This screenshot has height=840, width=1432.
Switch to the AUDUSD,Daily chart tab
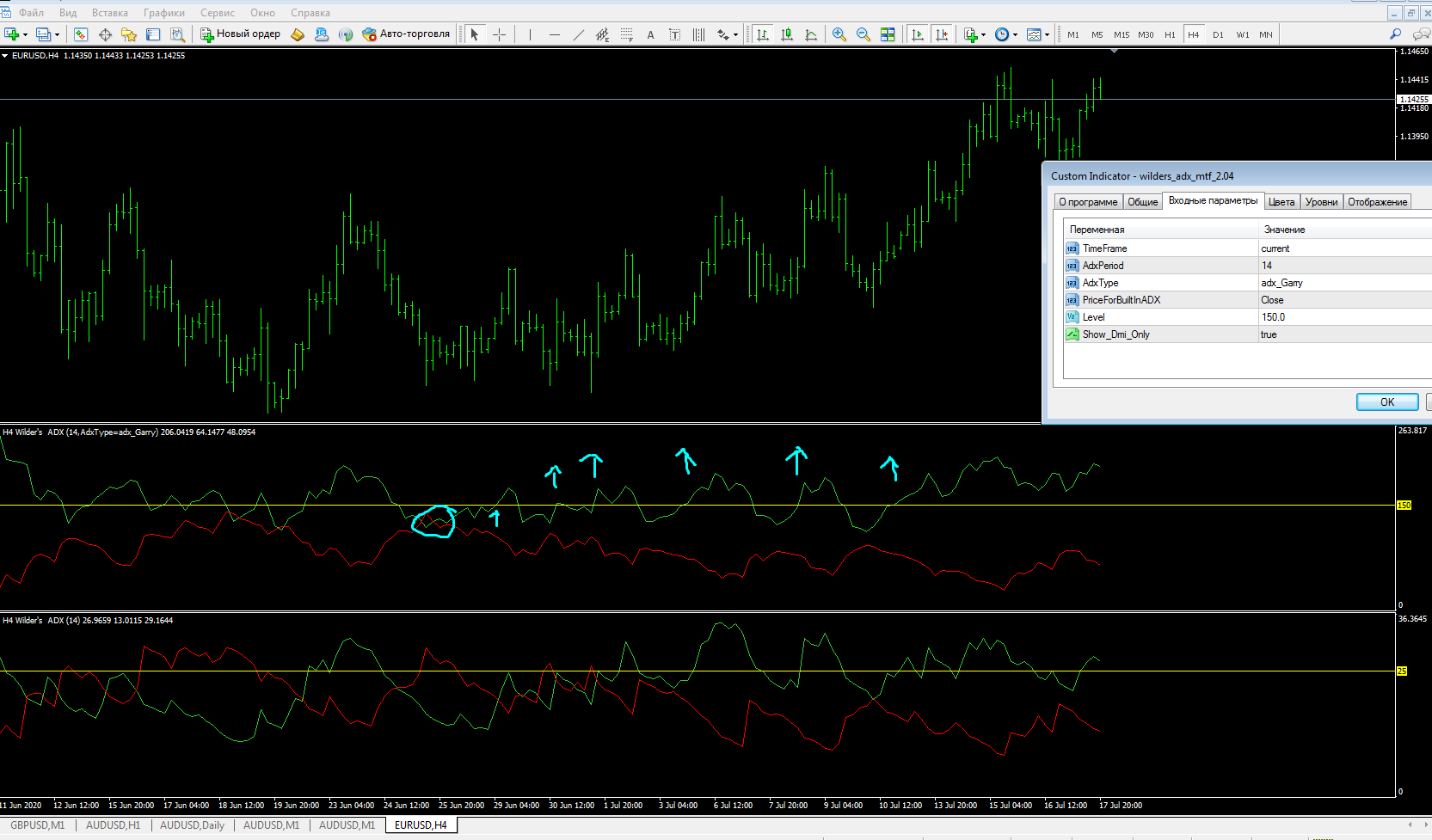pos(192,825)
